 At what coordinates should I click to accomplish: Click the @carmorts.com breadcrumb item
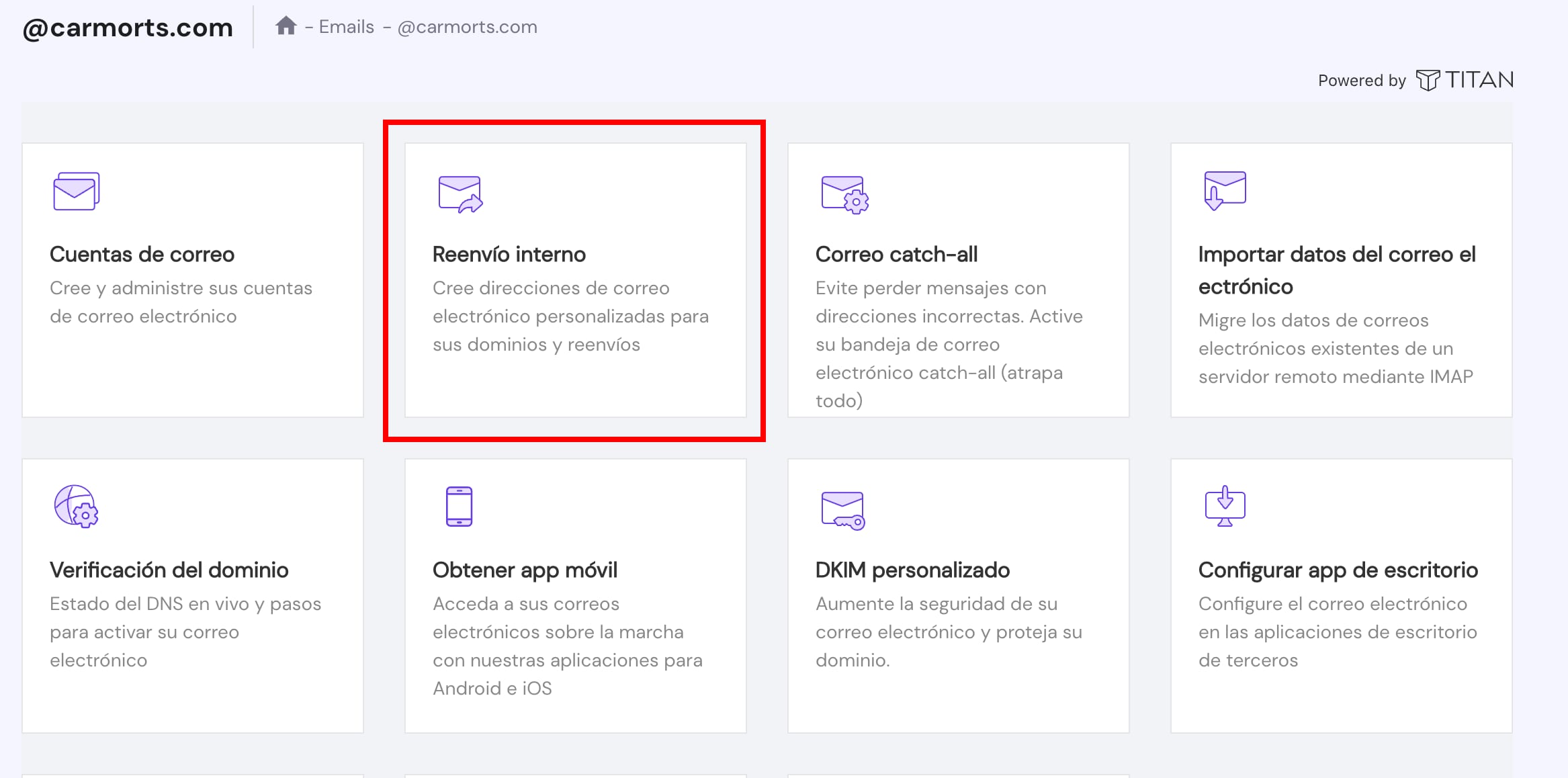(468, 27)
